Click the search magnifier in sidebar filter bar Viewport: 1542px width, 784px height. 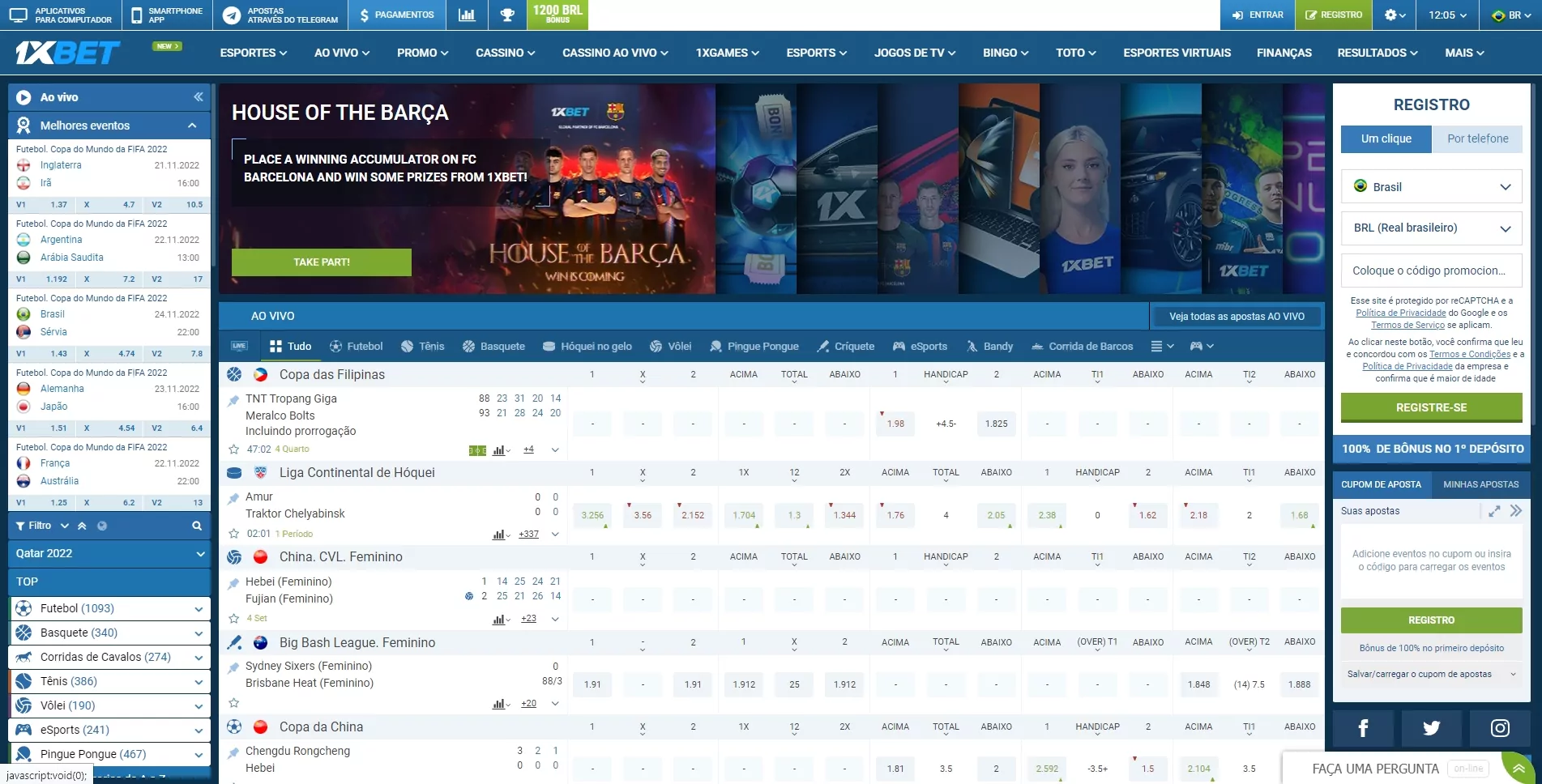tap(196, 526)
